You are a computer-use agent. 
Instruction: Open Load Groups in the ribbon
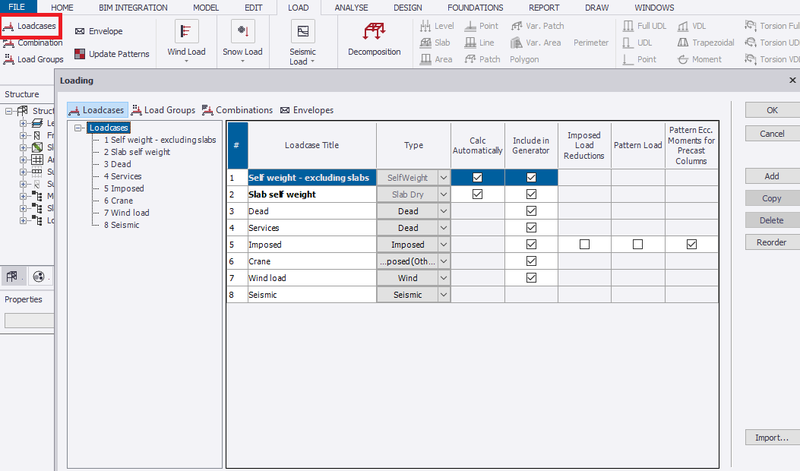point(34,59)
